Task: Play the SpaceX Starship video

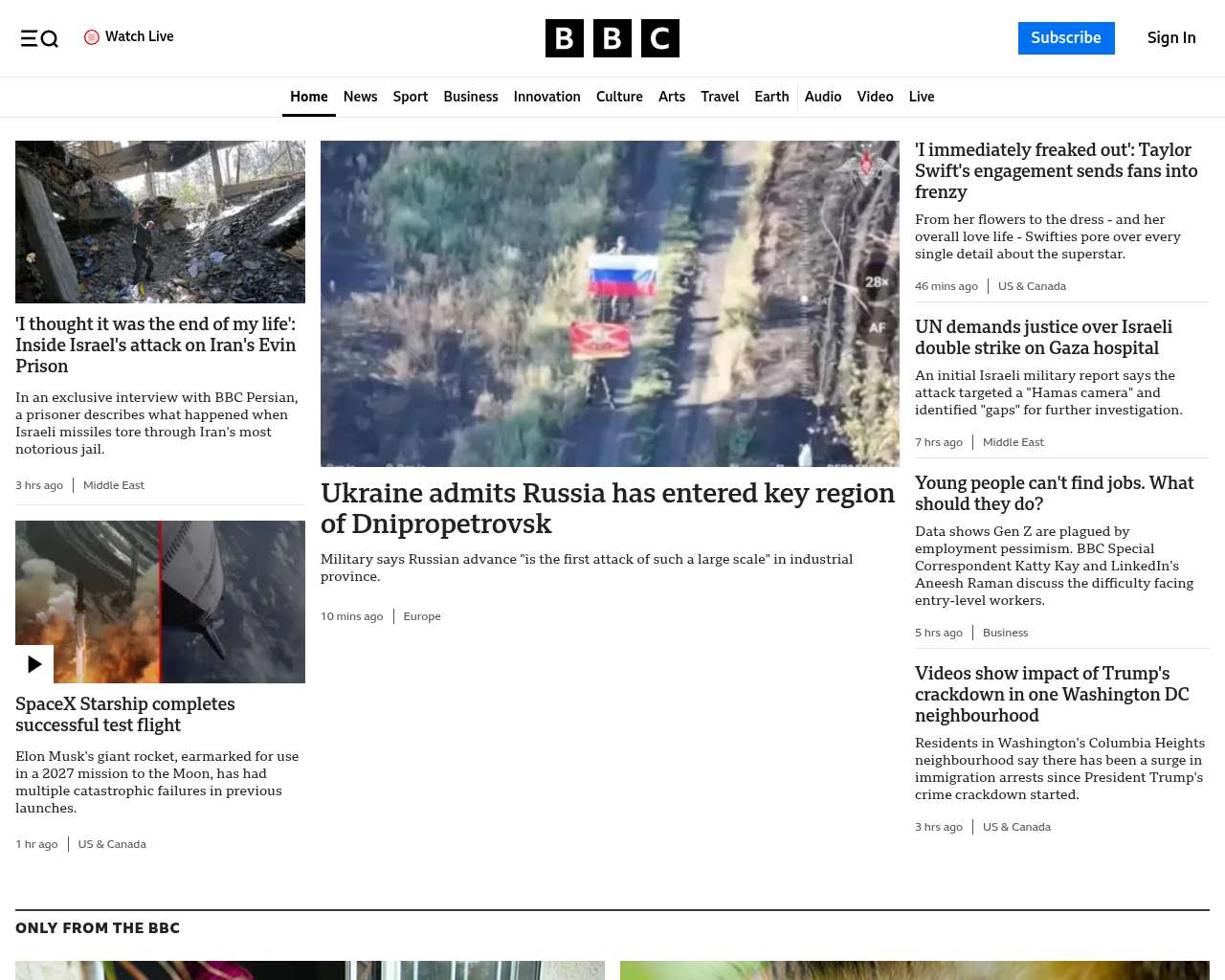Action: (x=34, y=664)
